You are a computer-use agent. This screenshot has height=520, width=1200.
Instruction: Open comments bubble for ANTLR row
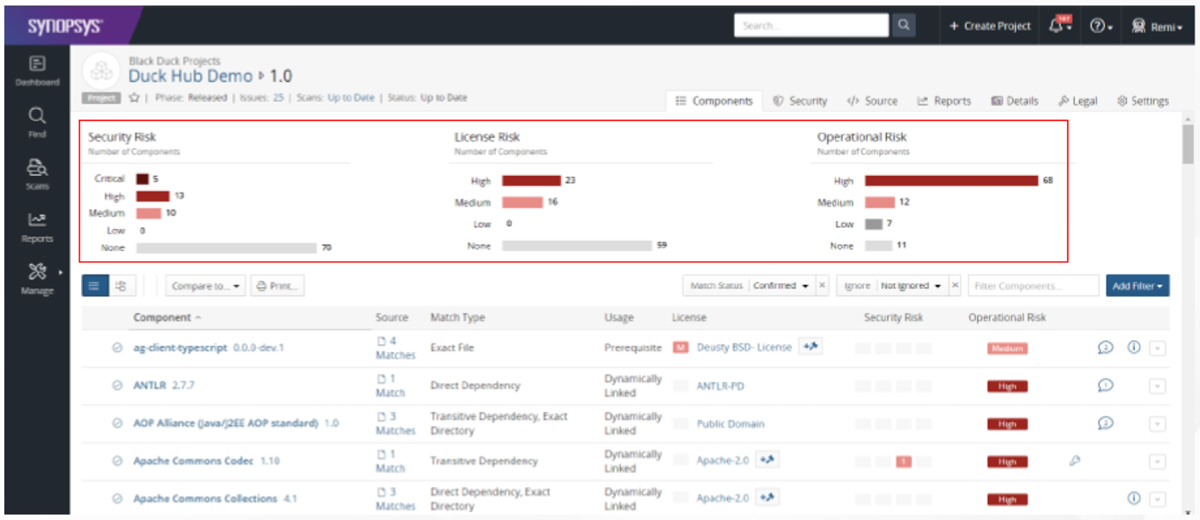coord(1105,385)
